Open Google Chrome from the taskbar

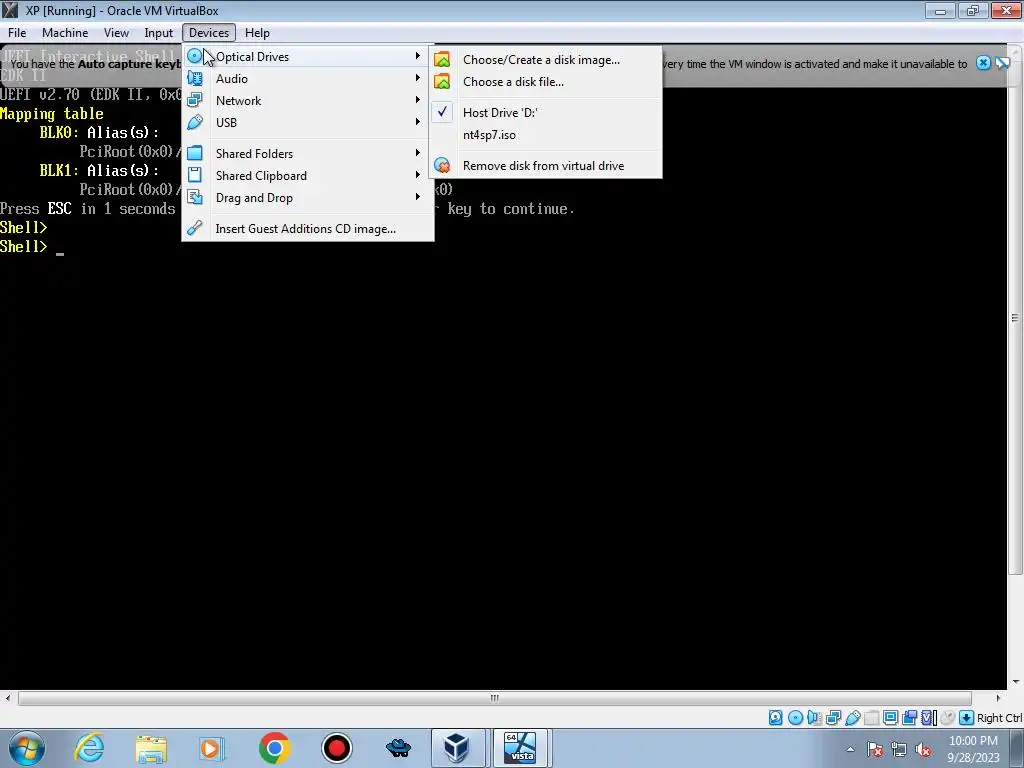(274, 748)
